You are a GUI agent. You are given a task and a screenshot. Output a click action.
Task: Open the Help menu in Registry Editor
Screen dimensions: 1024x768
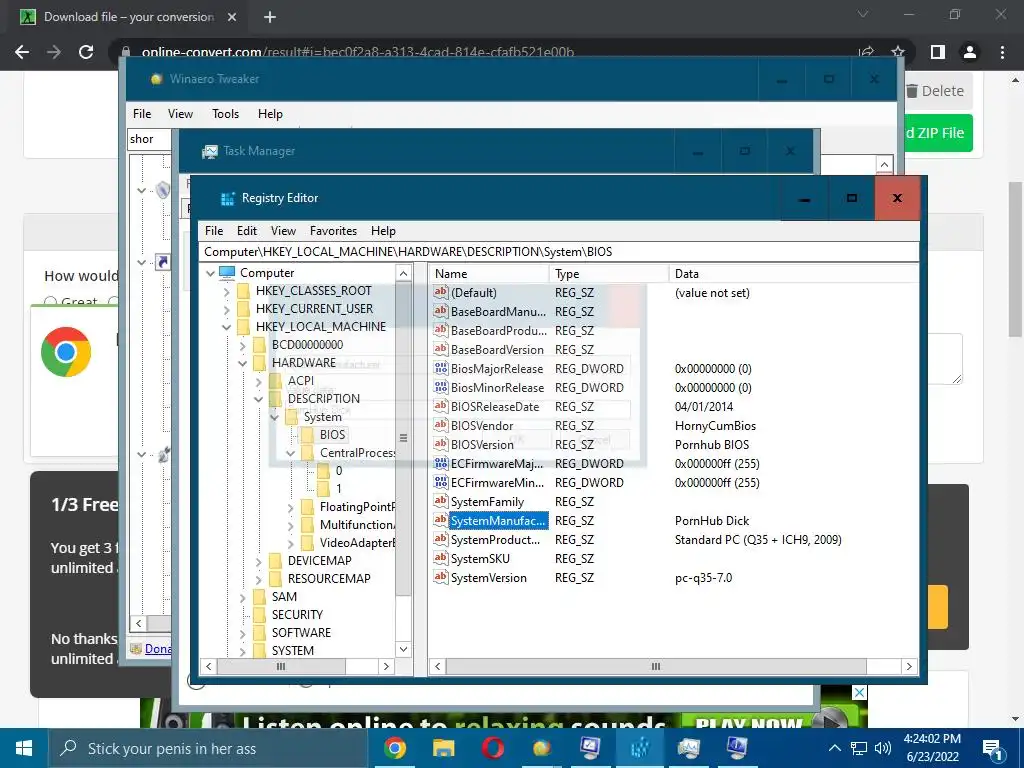click(383, 231)
